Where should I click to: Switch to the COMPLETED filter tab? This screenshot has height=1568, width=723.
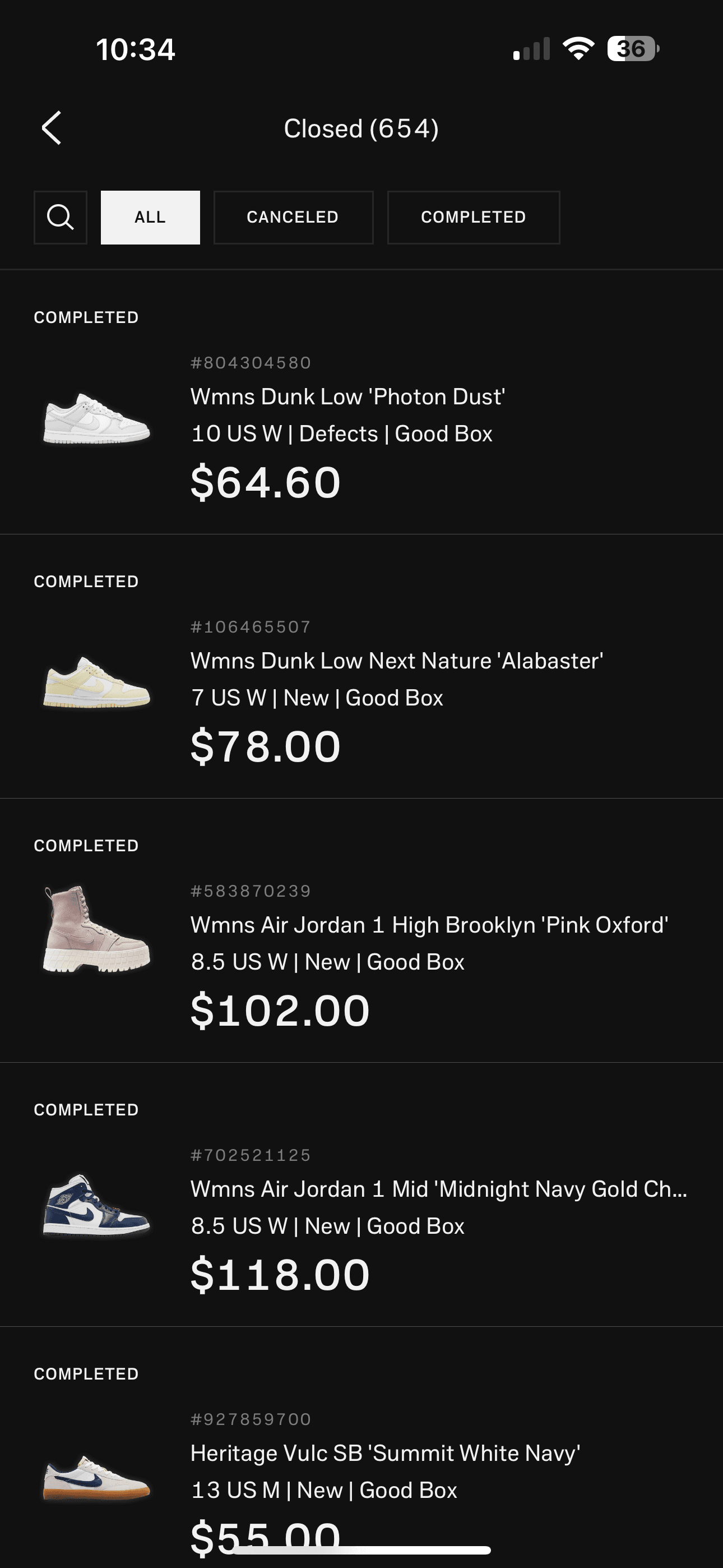pyautogui.click(x=474, y=217)
